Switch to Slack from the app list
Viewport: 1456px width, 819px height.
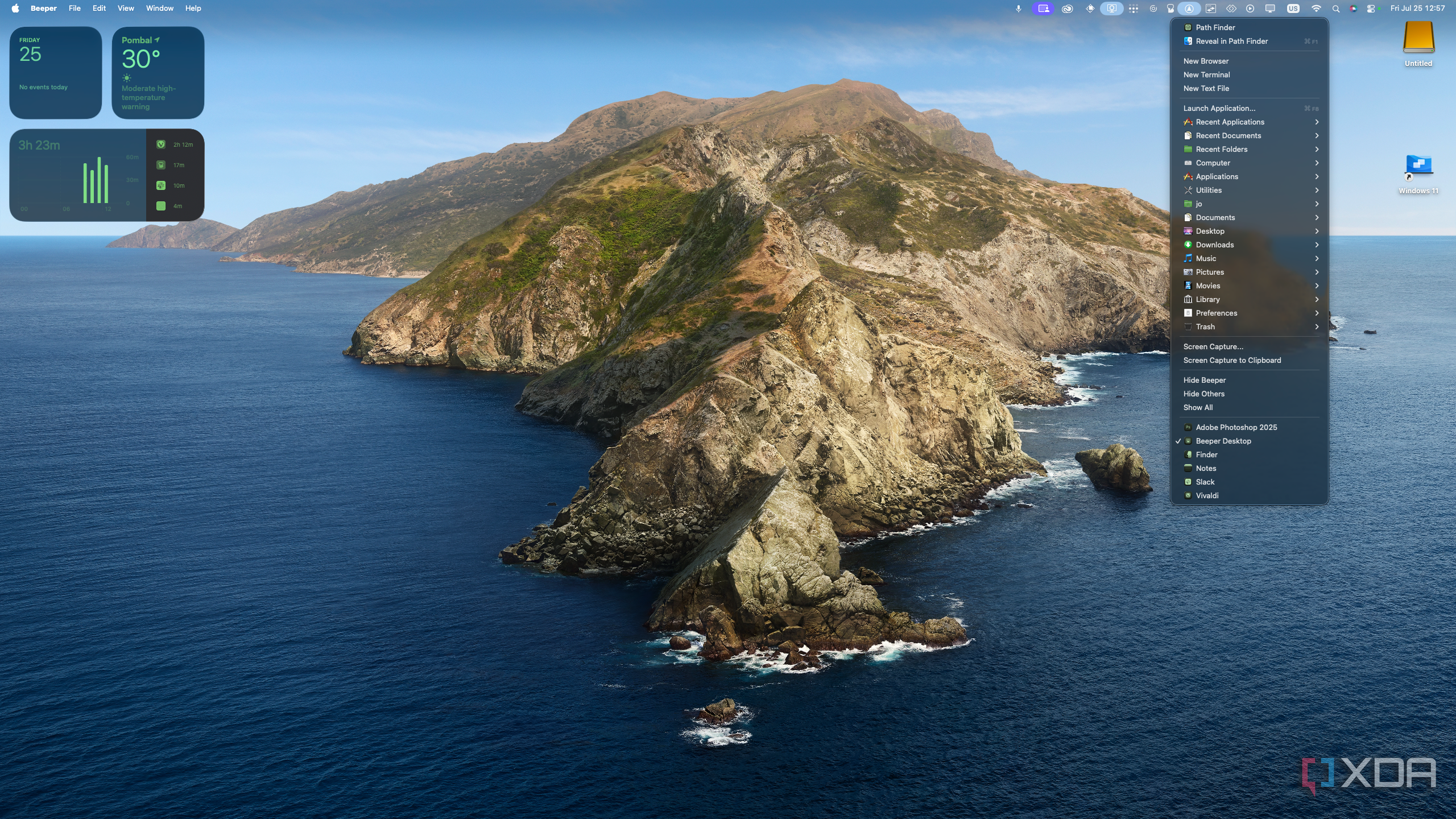1249,482
